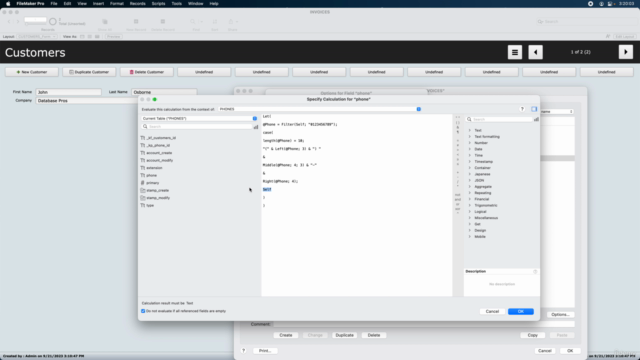Expand the Mobile functions category

470,237
